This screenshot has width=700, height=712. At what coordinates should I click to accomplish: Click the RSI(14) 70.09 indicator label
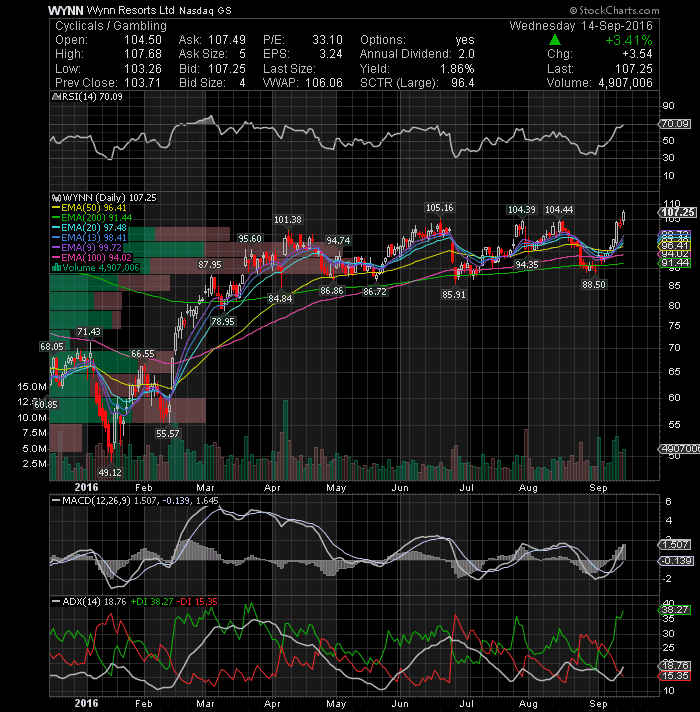91,97
